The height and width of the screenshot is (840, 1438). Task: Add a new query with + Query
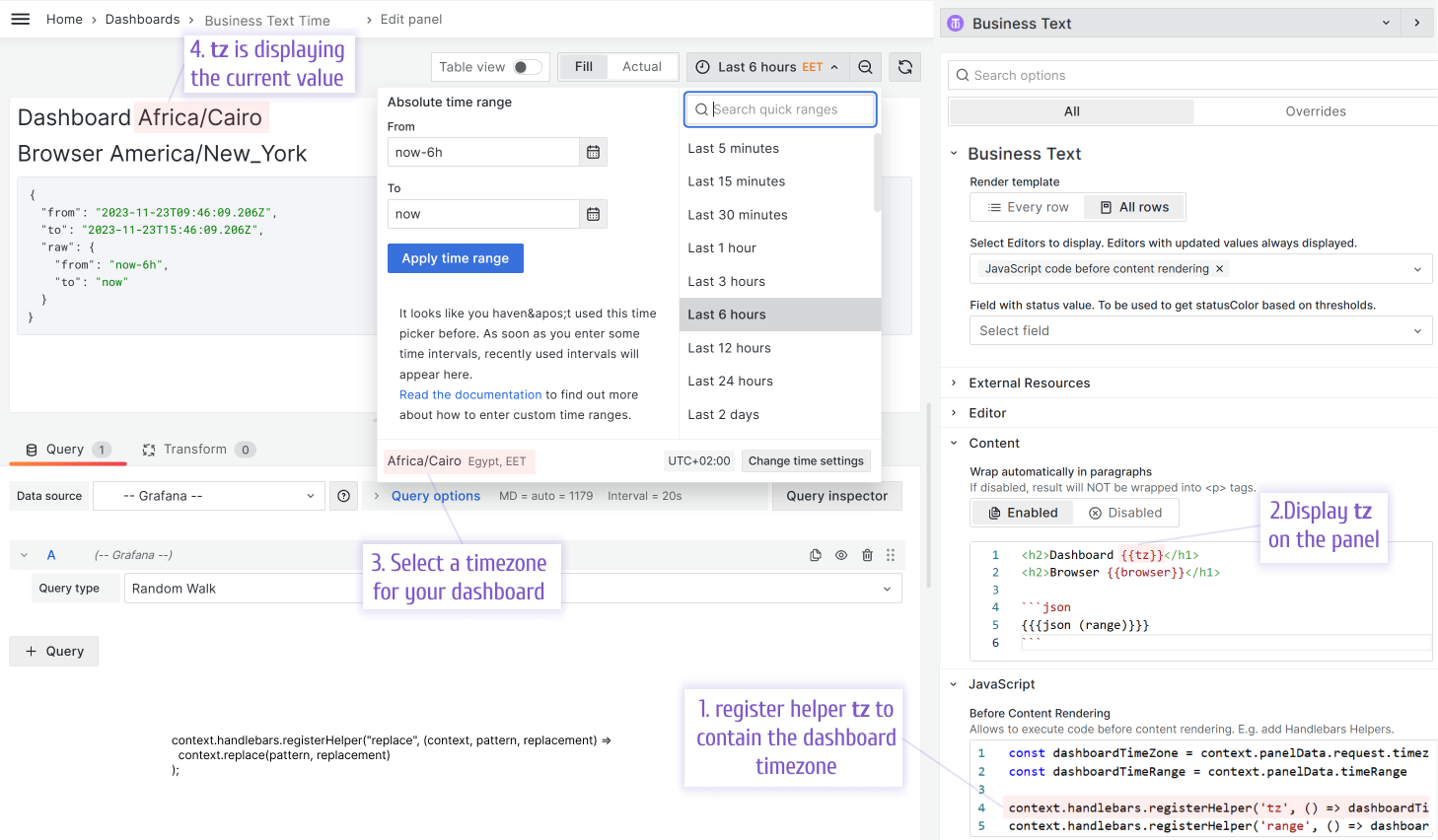pyautogui.click(x=54, y=651)
